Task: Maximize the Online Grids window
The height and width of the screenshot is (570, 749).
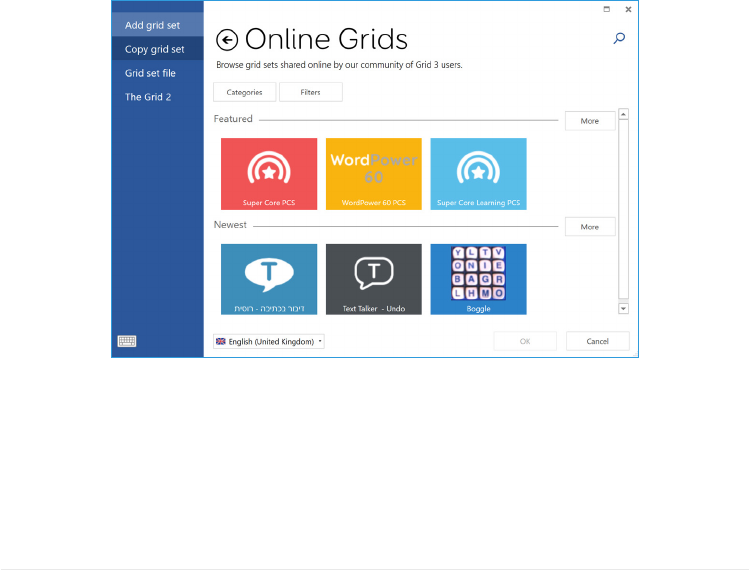Action: [607, 9]
